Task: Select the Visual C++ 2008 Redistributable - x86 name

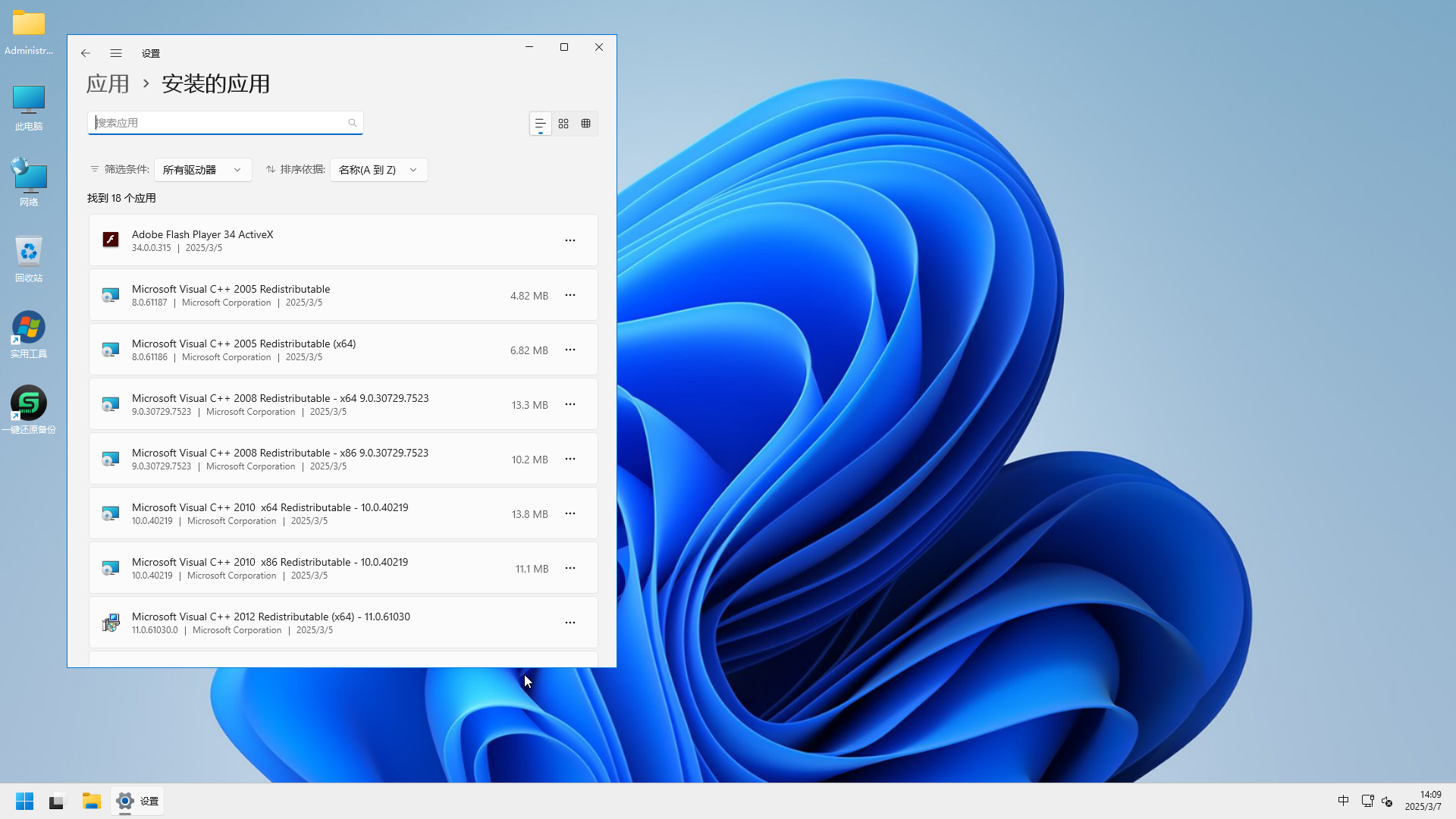Action: (x=280, y=453)
